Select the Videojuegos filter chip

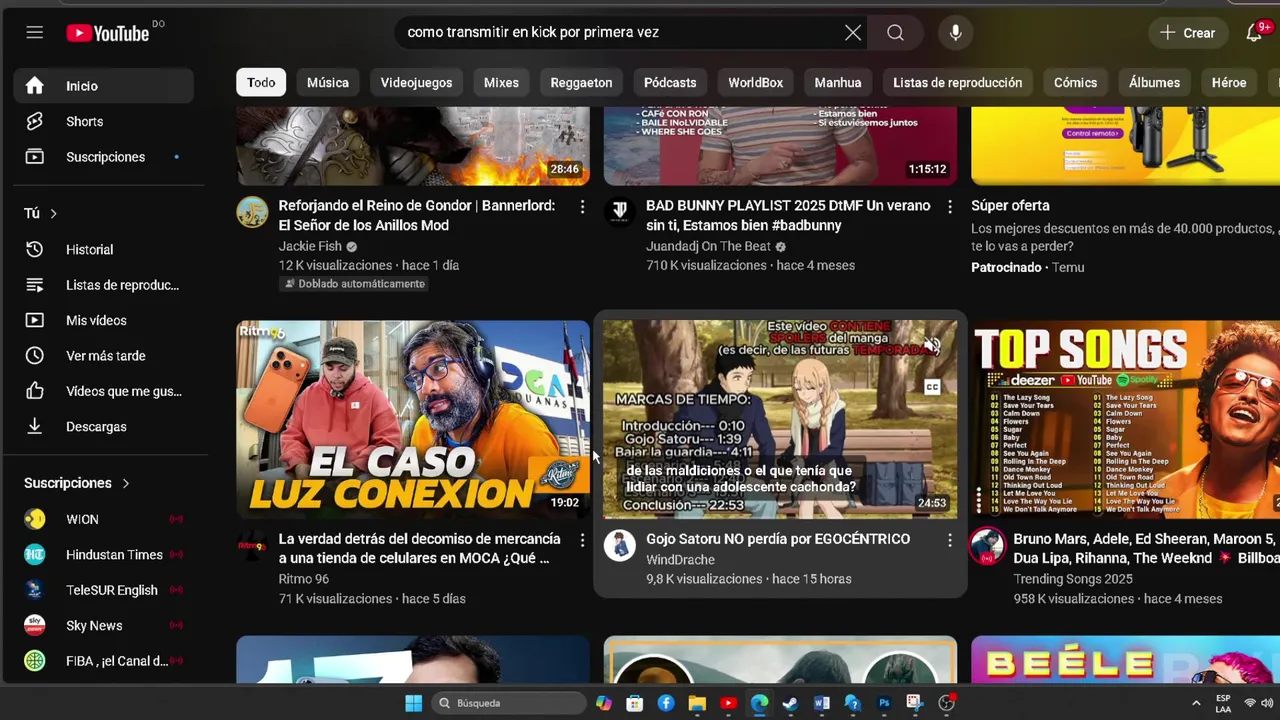point(416,83)
